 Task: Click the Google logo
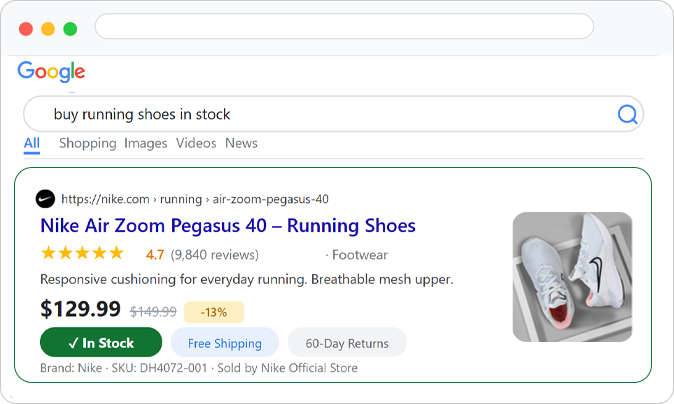51,71
